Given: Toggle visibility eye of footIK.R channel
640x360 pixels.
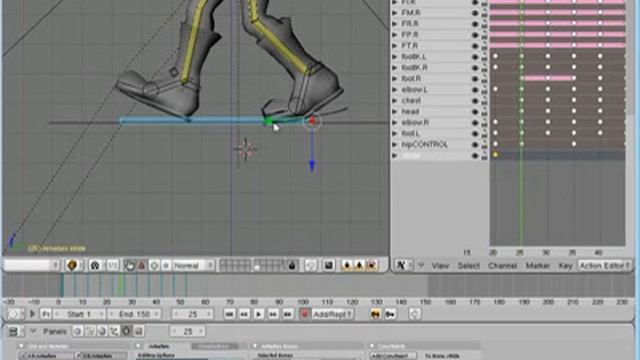Looking at the screenshot, I should tap(475, 68).
